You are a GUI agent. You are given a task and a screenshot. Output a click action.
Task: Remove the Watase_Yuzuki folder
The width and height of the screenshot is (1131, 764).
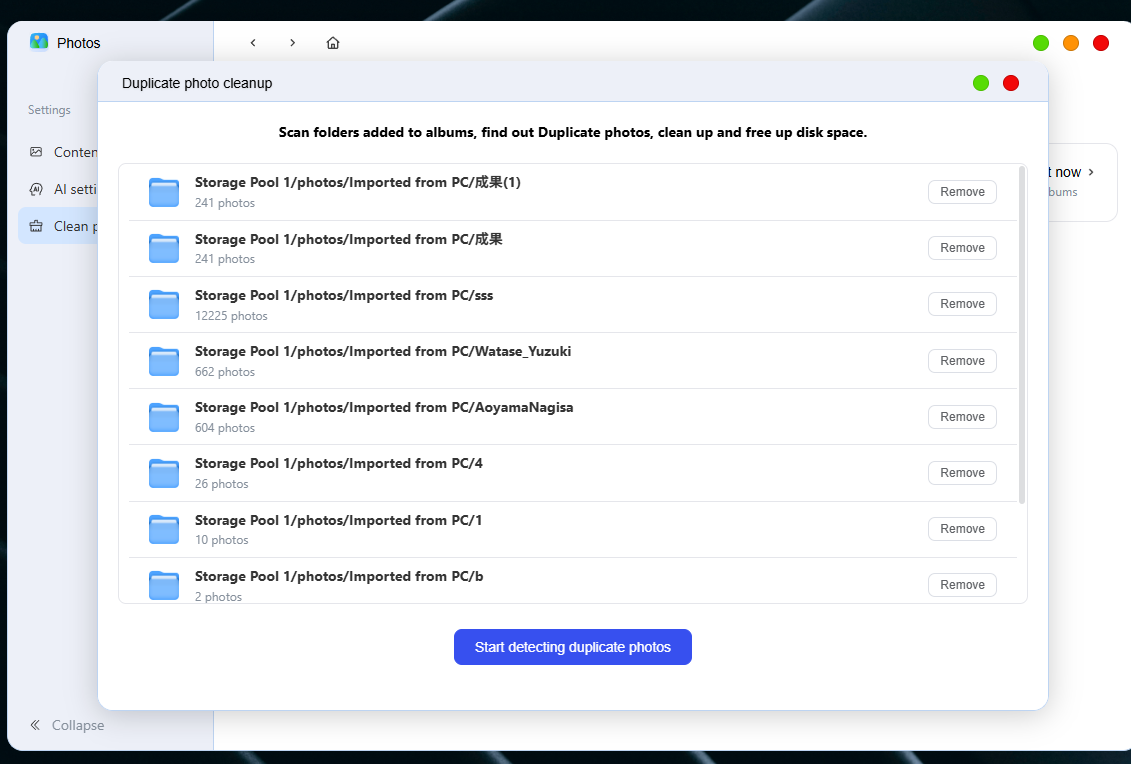[962, 361]
